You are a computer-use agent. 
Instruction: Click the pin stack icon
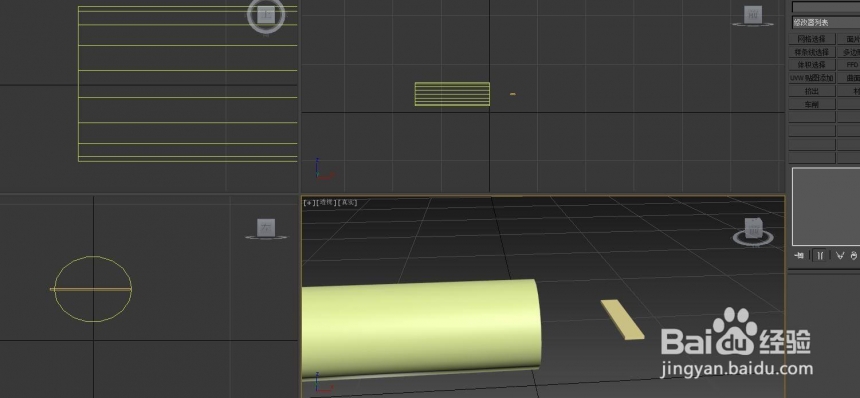pyautogui.click(x=799, y=255)
